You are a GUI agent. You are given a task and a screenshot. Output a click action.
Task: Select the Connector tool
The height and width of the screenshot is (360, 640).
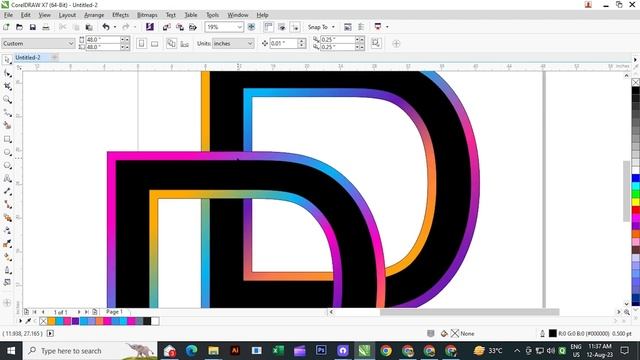tap(7, 204)
